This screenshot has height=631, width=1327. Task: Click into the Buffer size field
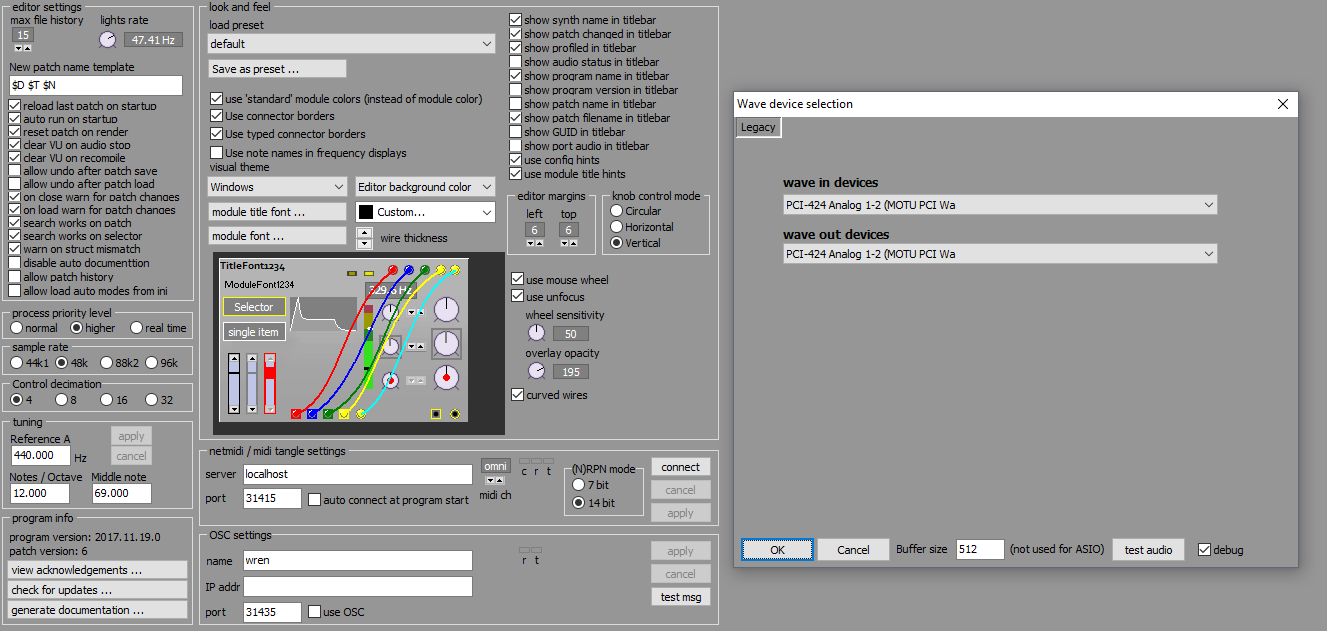pyautogui.click(x=979, y=550)
